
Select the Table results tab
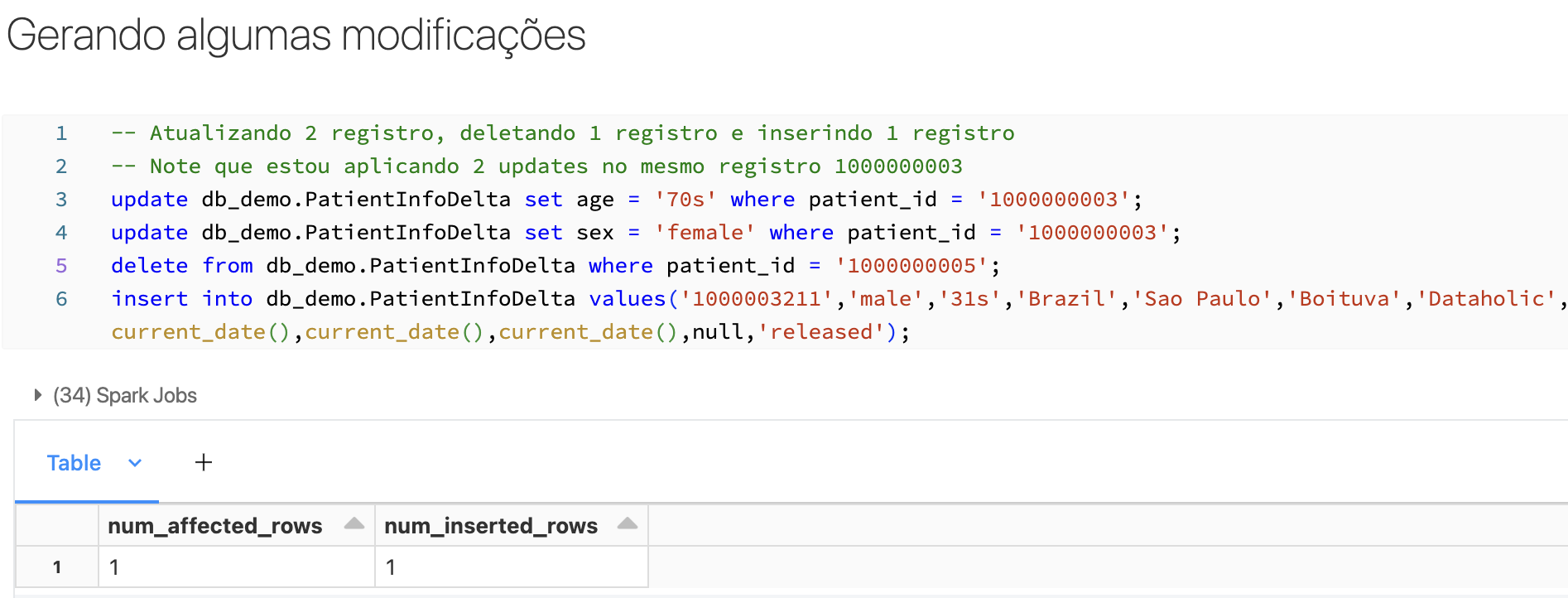tap(74, 463)
